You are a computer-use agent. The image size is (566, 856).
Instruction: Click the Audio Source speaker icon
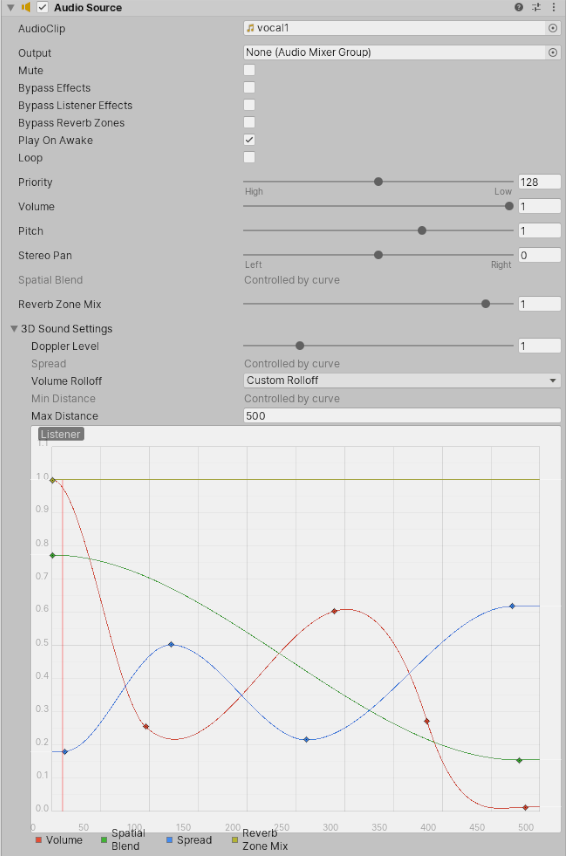point(26,8)
